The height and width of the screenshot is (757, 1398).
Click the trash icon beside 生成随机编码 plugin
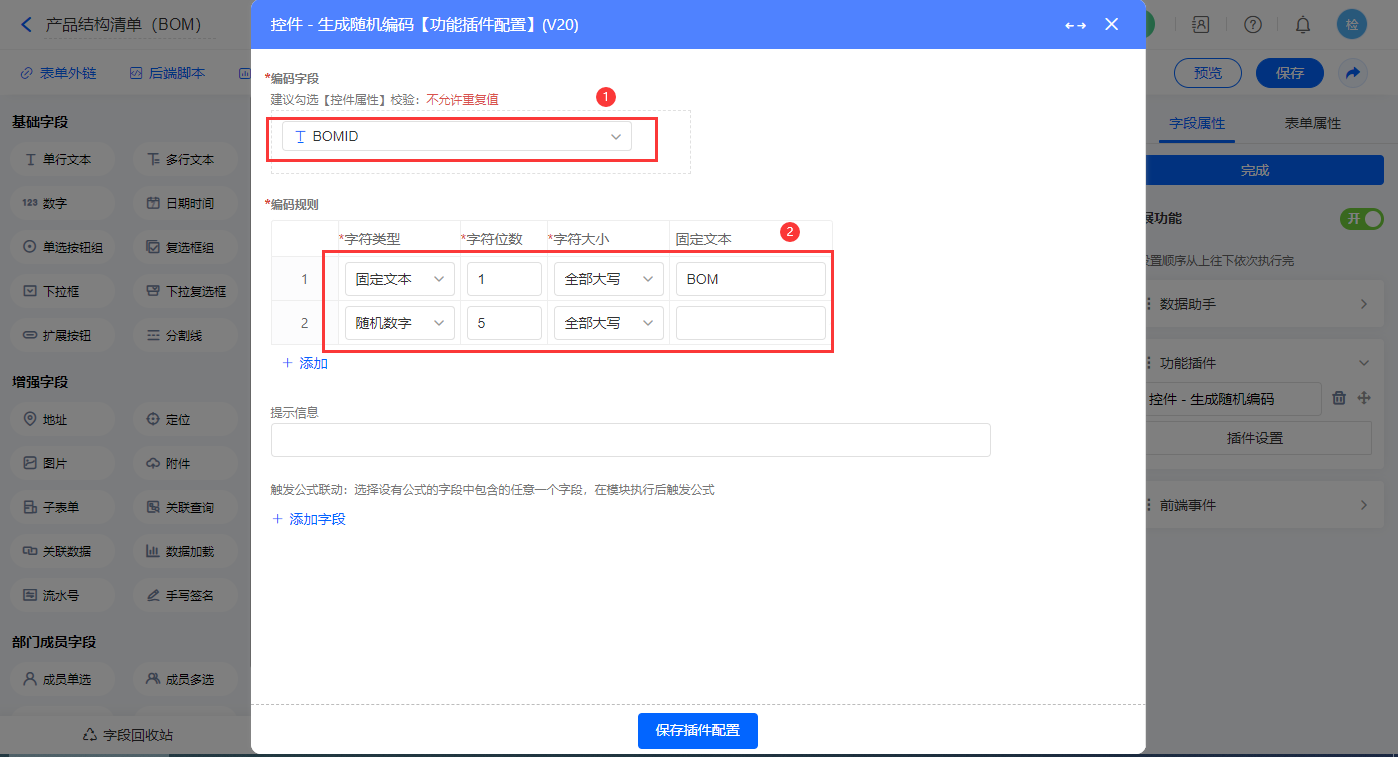click(x=1340, y=398)
